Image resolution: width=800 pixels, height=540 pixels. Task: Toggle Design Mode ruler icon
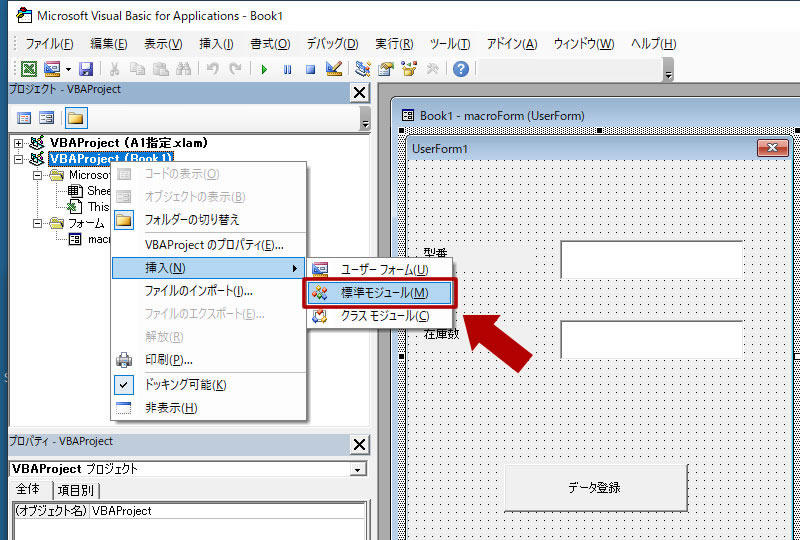(x=334, y=69)
